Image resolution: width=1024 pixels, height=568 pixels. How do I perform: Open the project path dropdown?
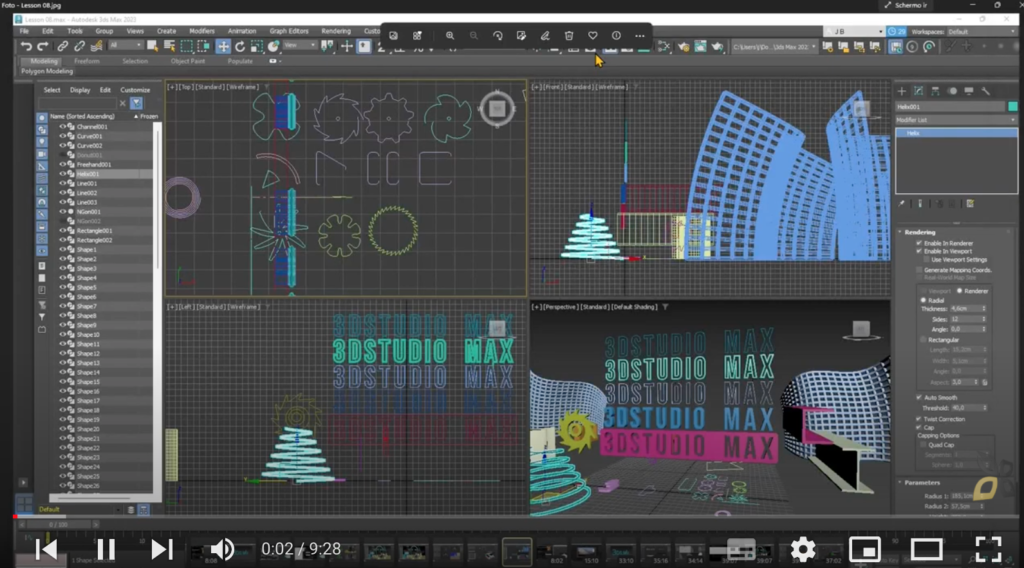774,47
